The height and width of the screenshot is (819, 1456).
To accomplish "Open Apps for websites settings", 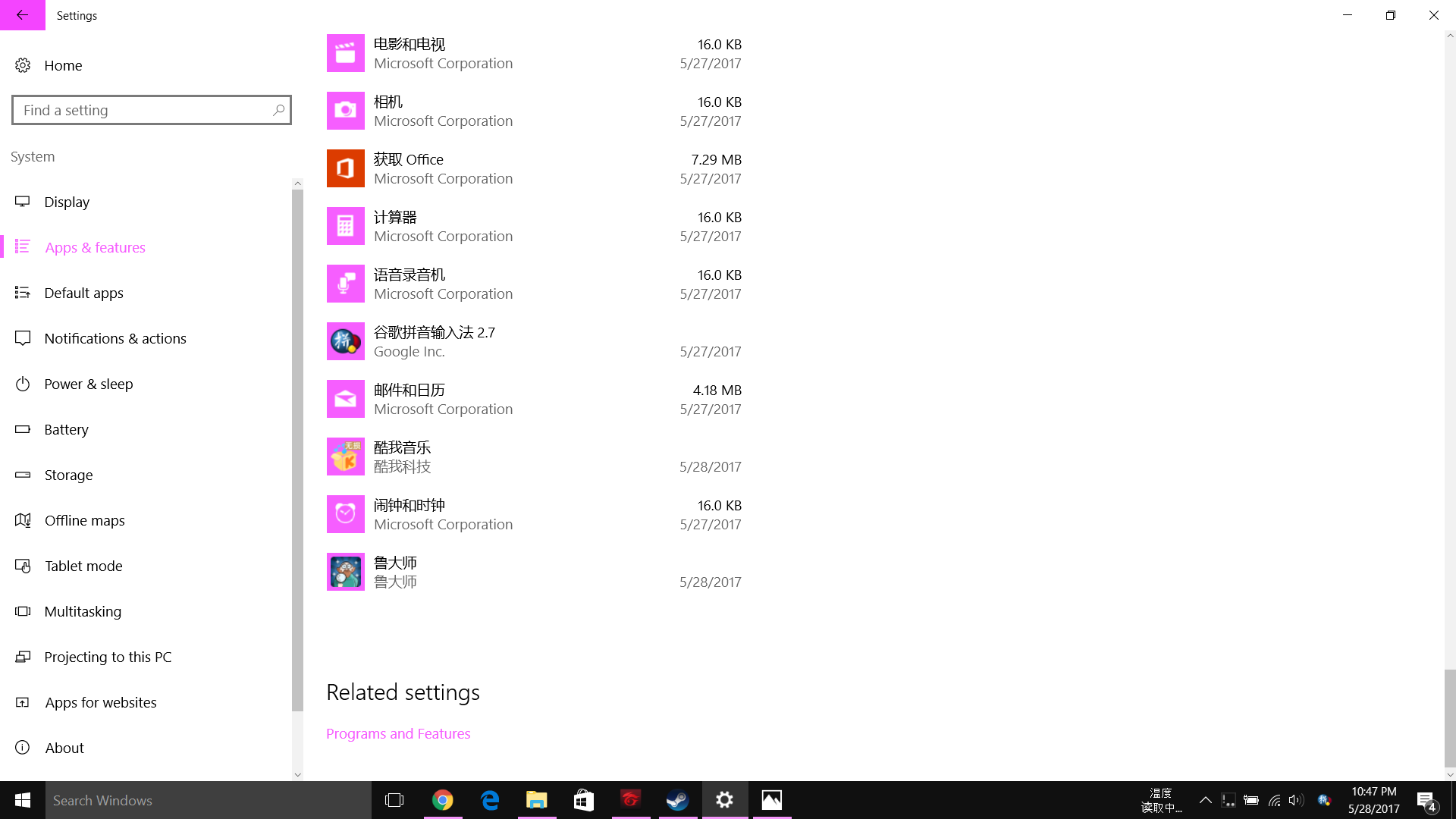I will [146, 702].
